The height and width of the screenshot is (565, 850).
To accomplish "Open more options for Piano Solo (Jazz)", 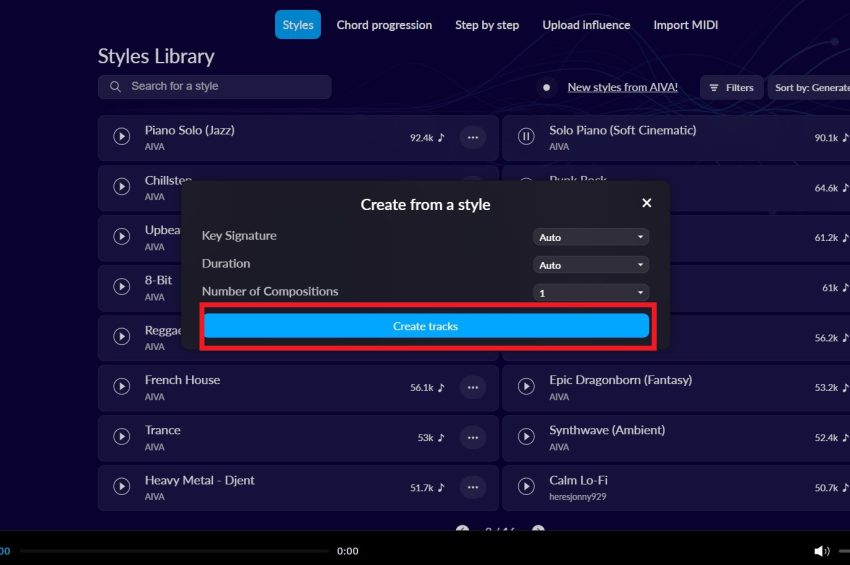I will point(473,137).
